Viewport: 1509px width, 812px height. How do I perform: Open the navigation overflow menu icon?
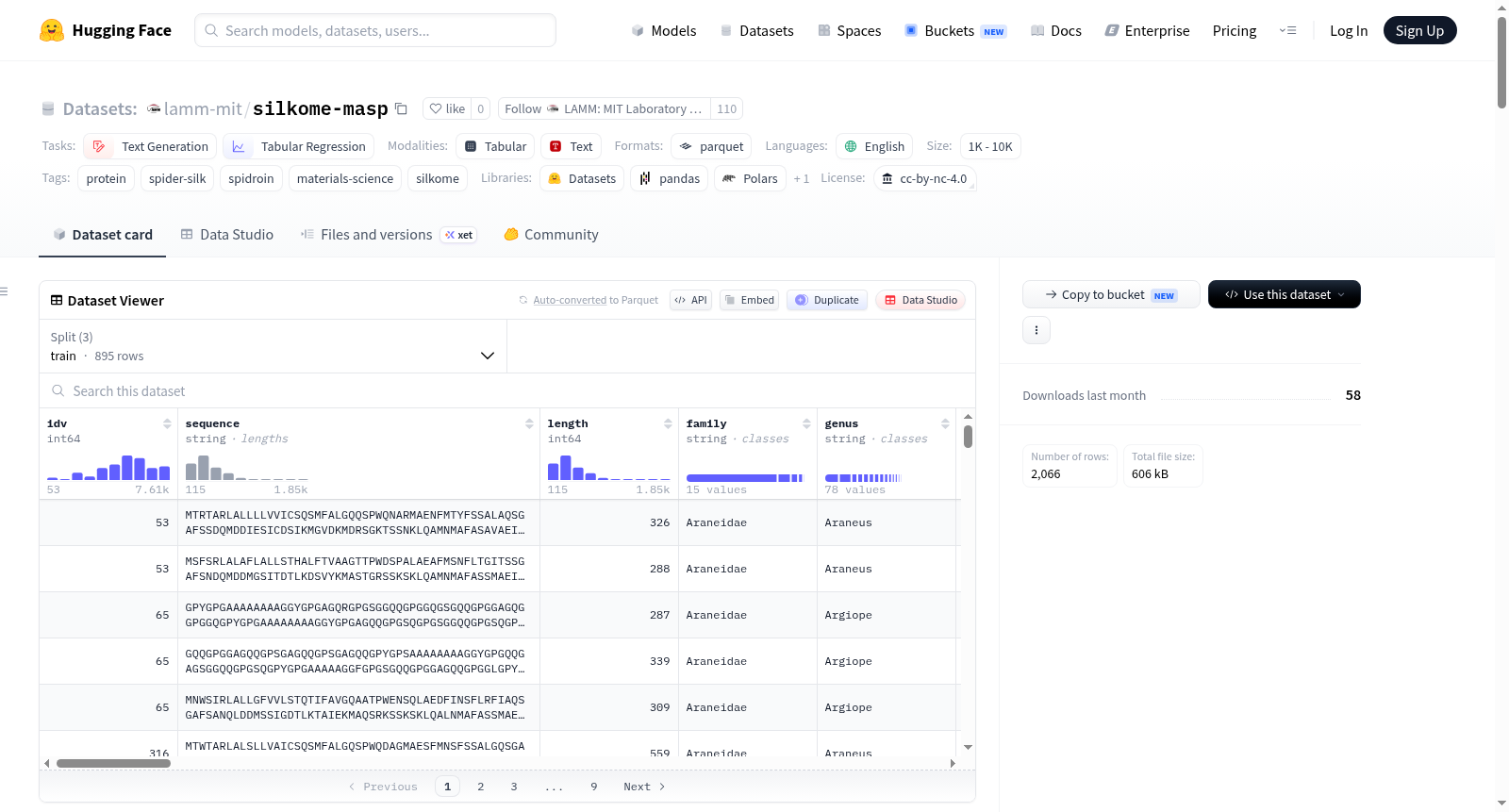[x=1287, y=30]
